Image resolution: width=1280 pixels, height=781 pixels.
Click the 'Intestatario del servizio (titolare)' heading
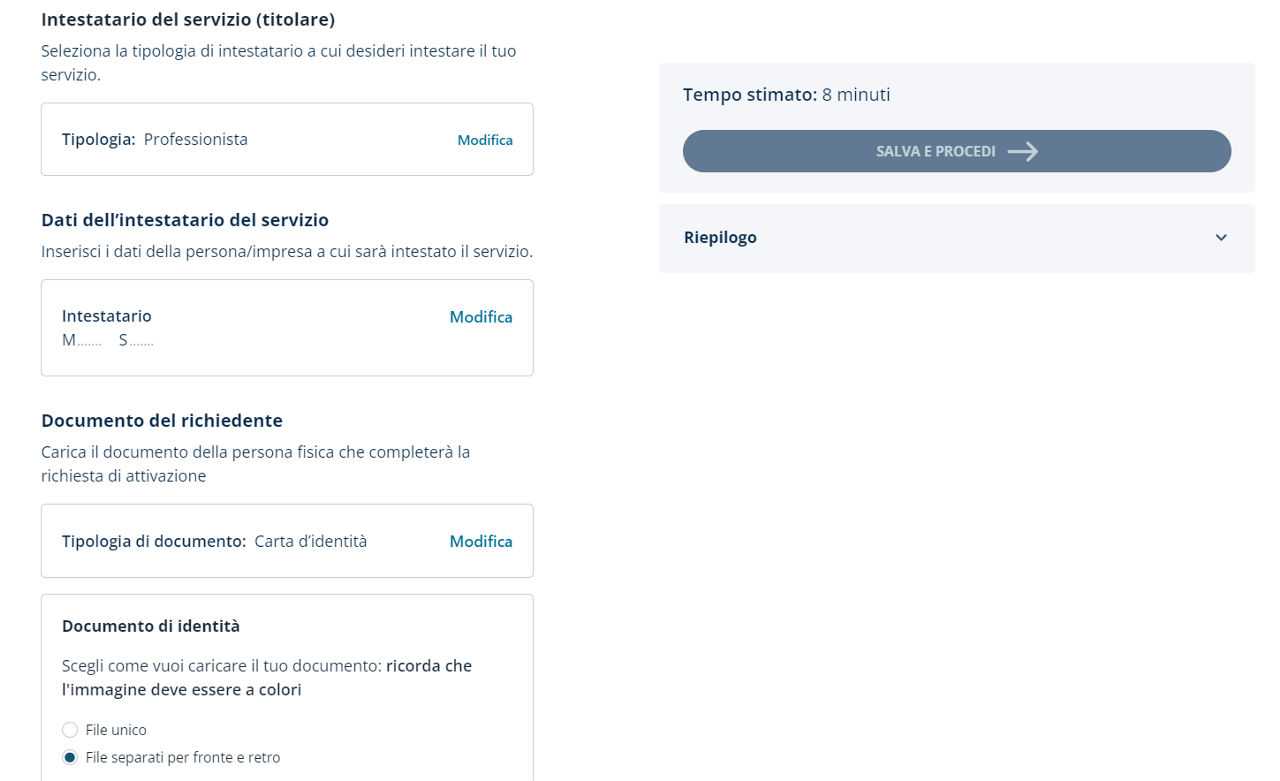click(x=188, y=19)
